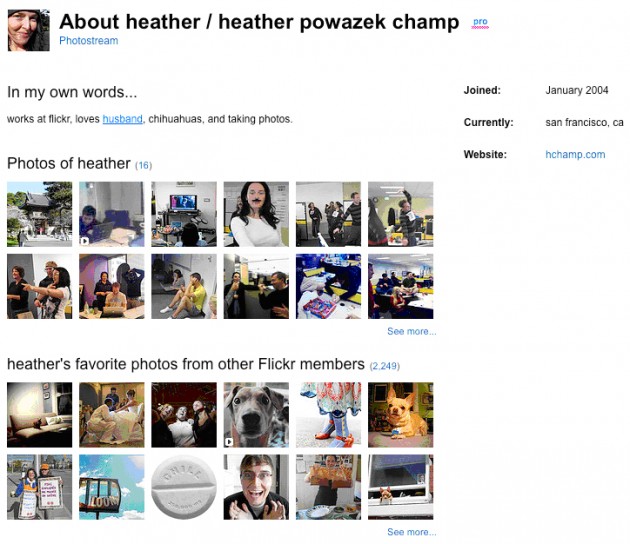Open thumbnail of man in yellow shirt sitting
630x544 pixels.
pyautogui.click(x=184, y=286)
